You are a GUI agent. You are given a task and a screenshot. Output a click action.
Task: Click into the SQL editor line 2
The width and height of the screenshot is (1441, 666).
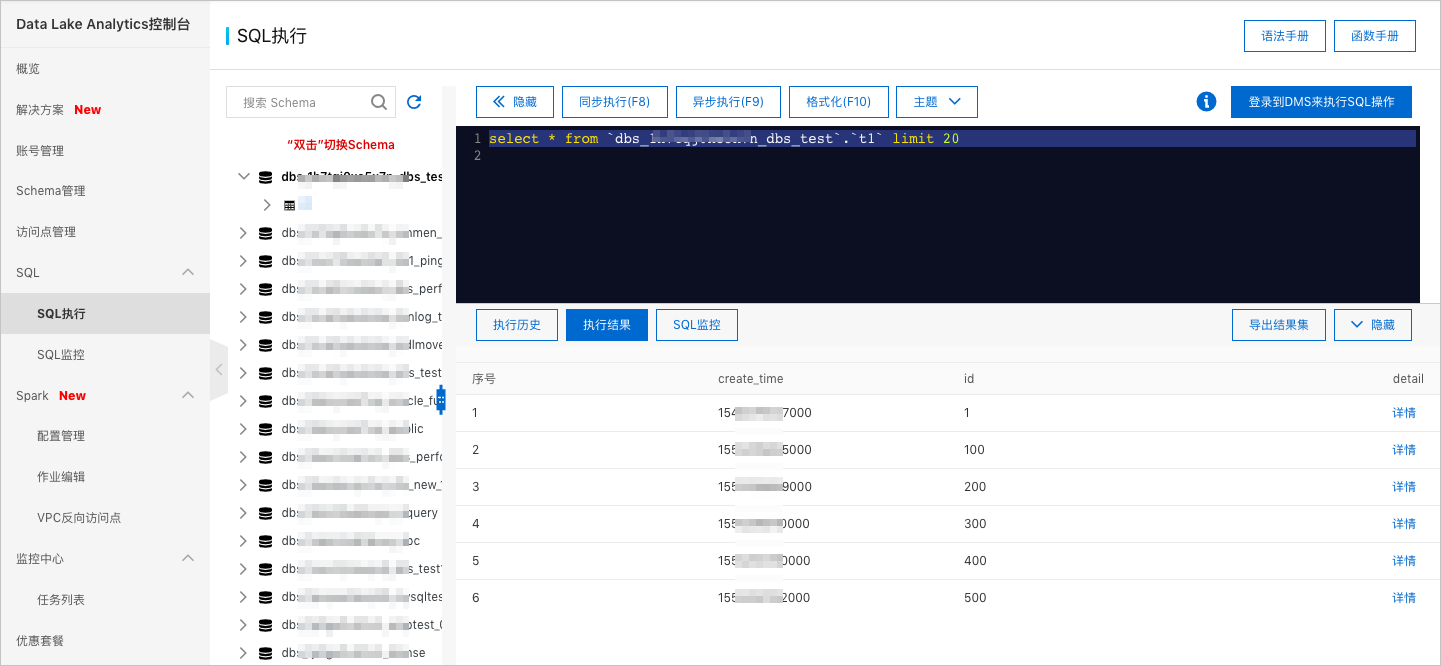point(950,156)
